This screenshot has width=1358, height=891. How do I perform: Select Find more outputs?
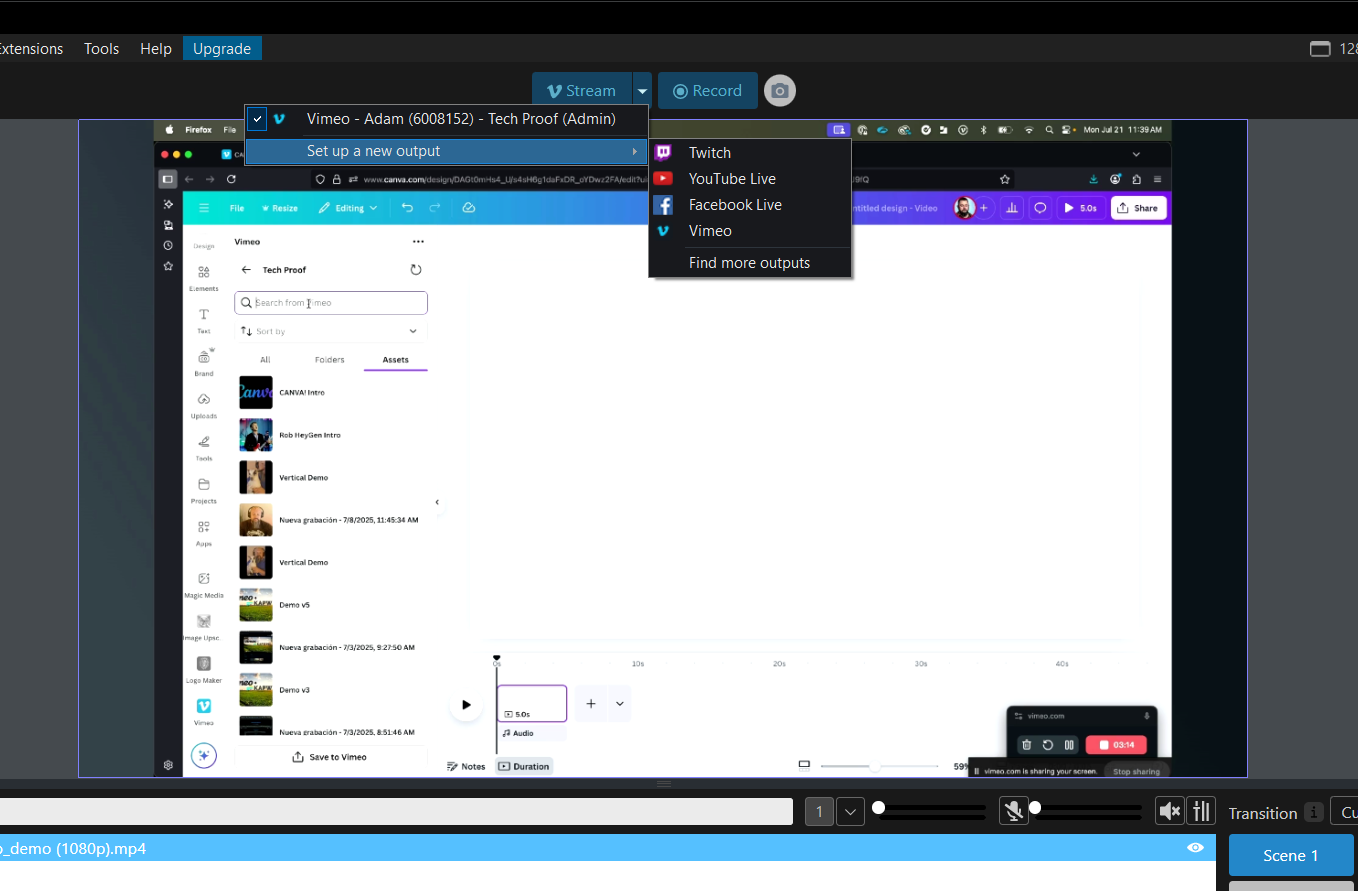(750, 263)
